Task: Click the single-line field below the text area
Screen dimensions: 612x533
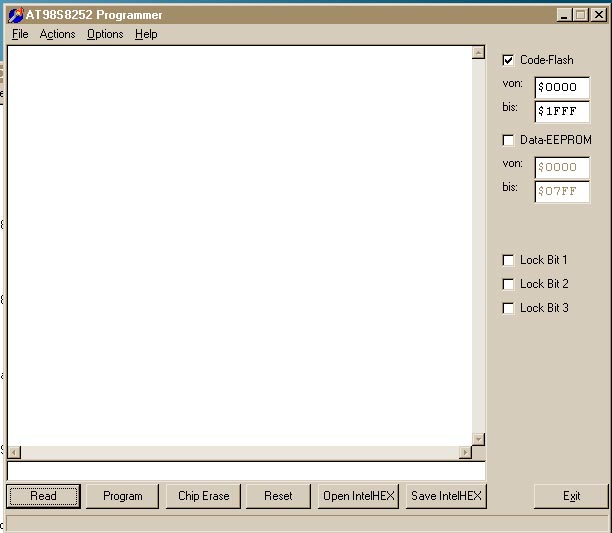Action: point(246,471)
